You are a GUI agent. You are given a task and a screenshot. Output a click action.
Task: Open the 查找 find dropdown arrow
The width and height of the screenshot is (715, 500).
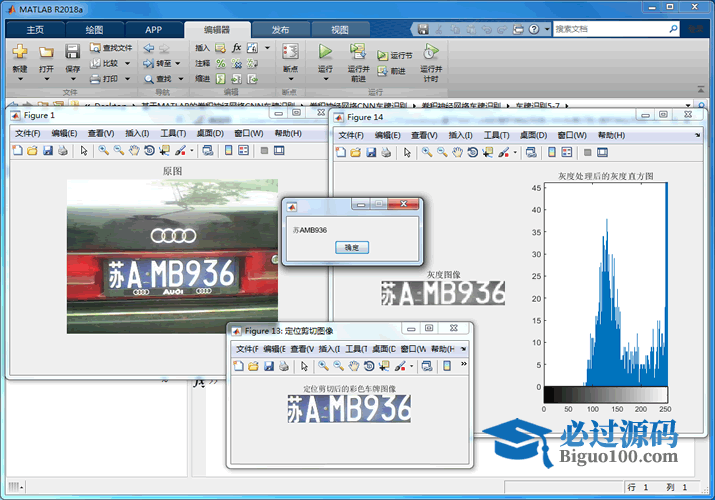click(x=181, y=79)
